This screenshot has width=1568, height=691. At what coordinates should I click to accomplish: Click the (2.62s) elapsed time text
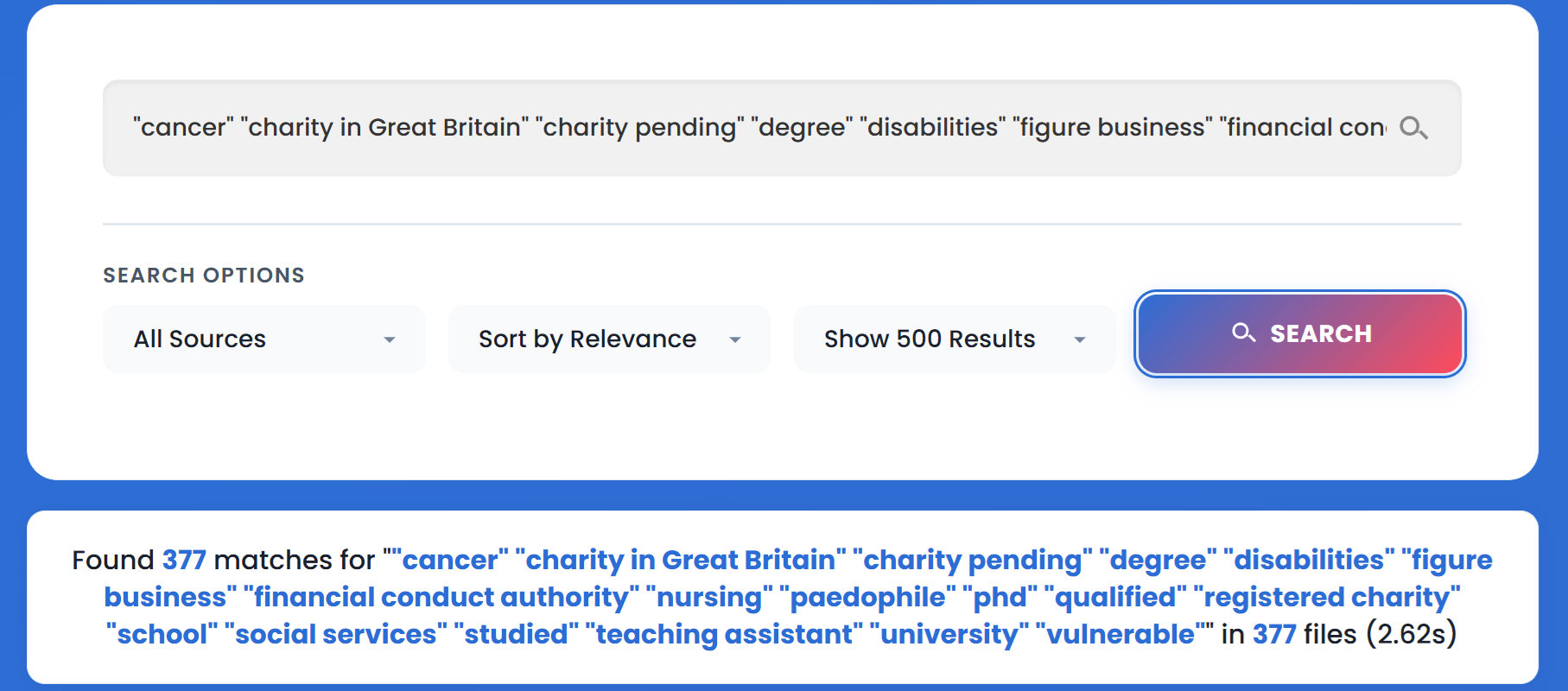click(1411, 634)
